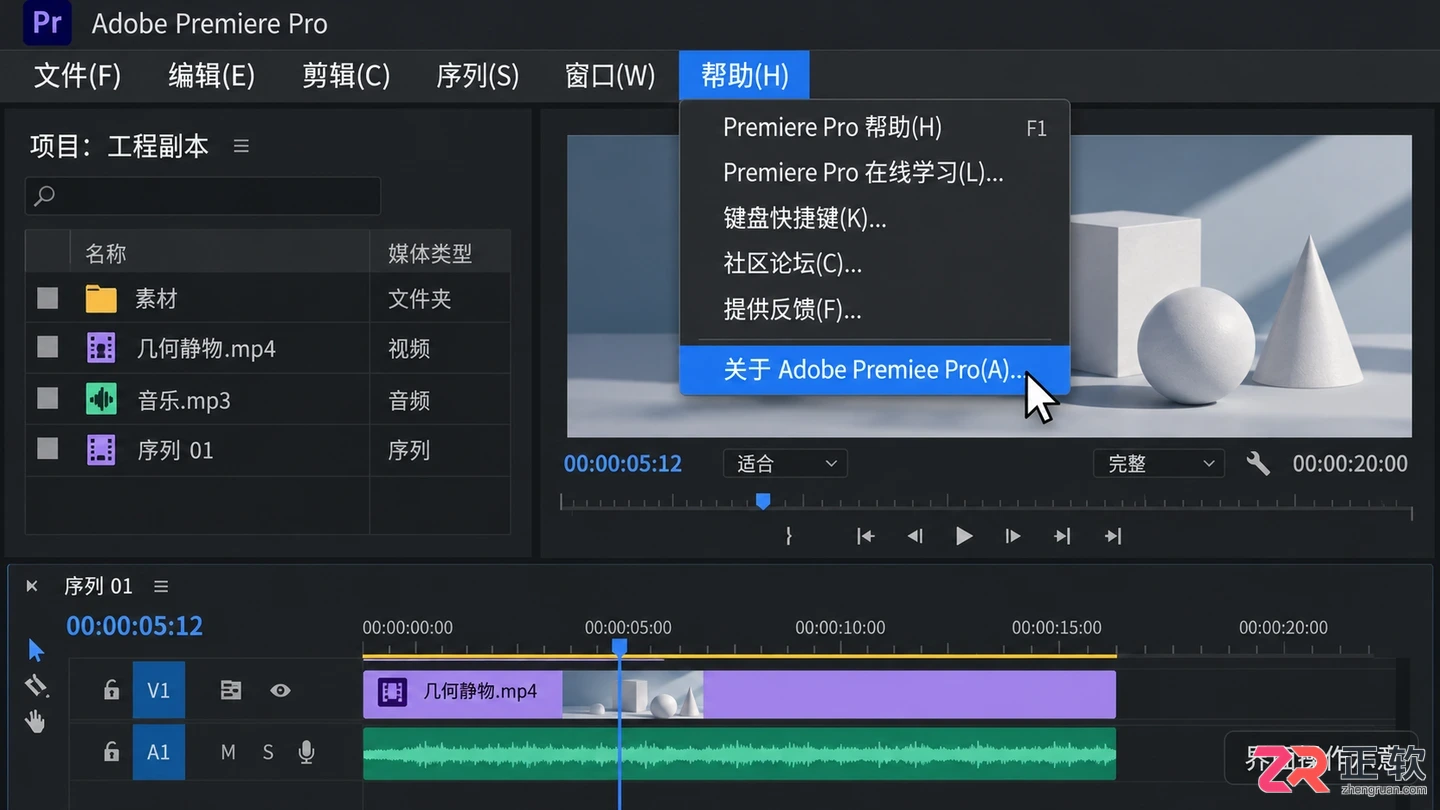Viewport: 1440px width, 810px height.
Task: Toggle the A1 track lock
Action: tap(112, 752)
